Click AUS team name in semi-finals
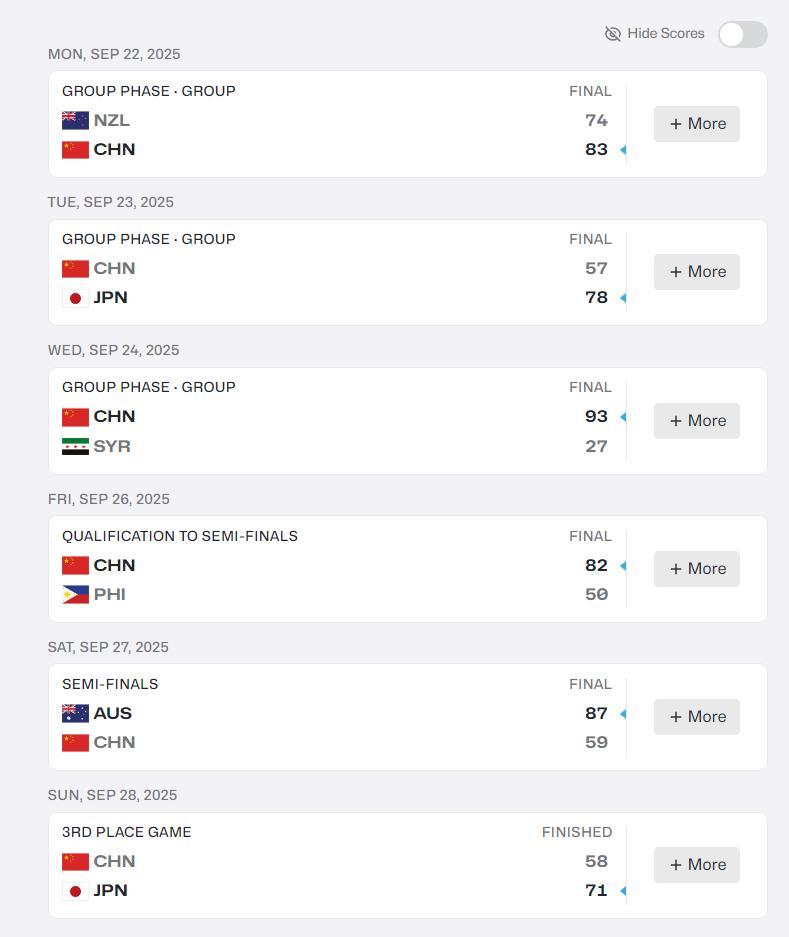 [x=113, y=713]
